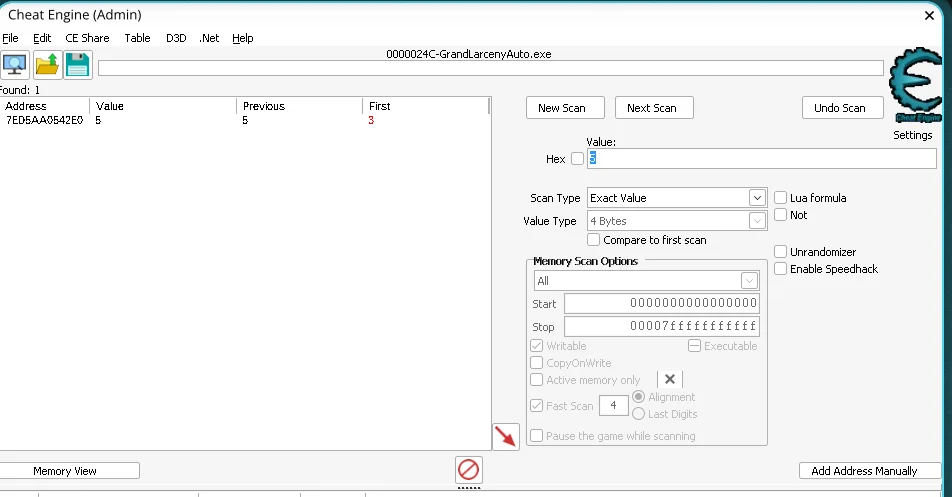
Task: Open the process selection computer icon
Action: point(15,65)
